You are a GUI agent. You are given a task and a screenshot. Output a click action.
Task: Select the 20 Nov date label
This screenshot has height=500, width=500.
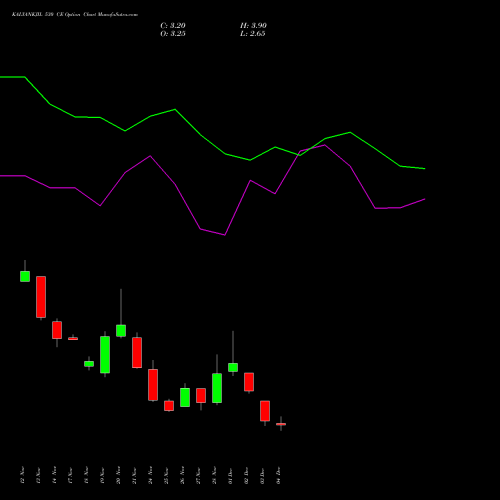tap(119, 475)
